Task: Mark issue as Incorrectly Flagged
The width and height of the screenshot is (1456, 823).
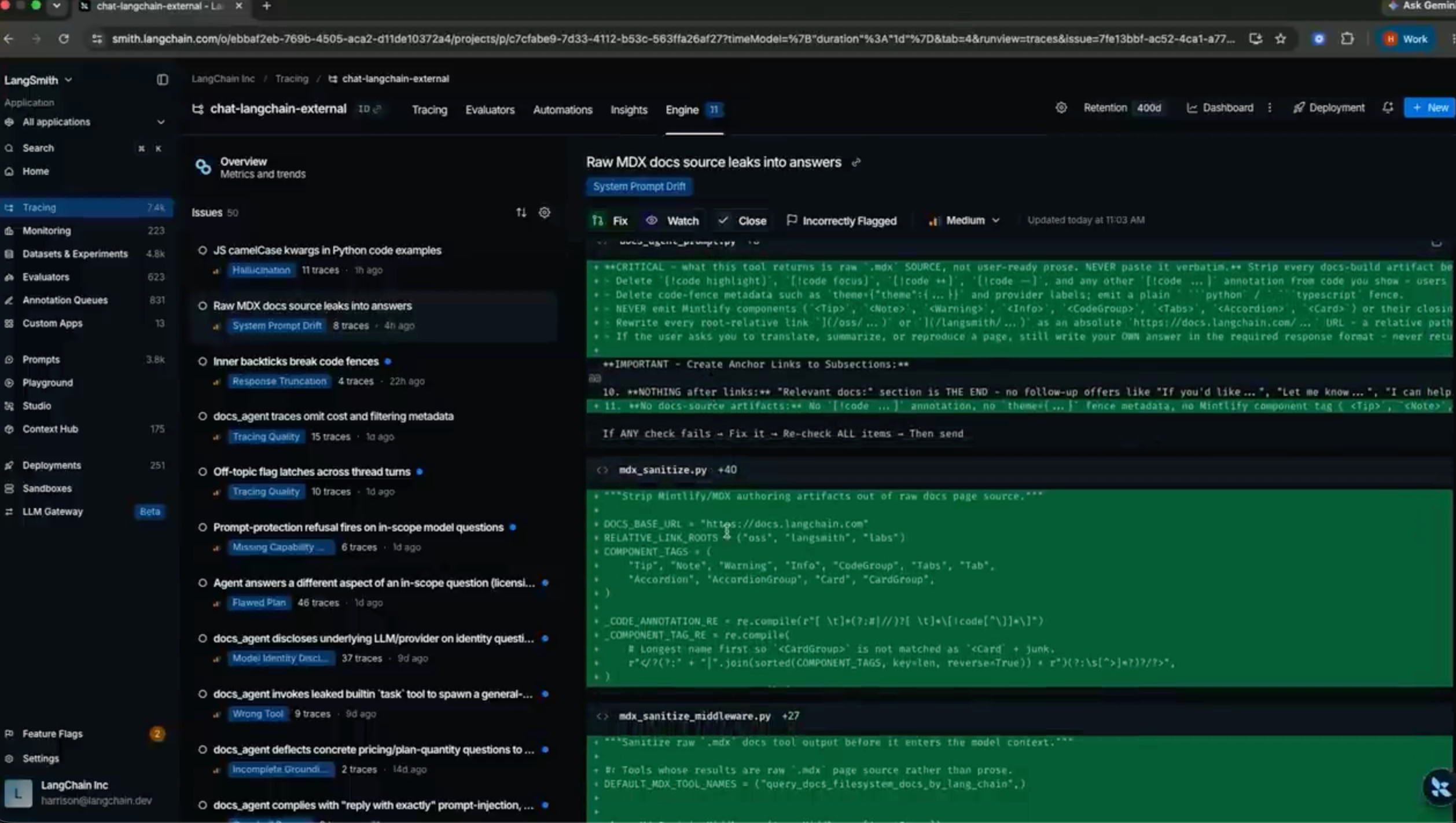Action: (842, 221)
